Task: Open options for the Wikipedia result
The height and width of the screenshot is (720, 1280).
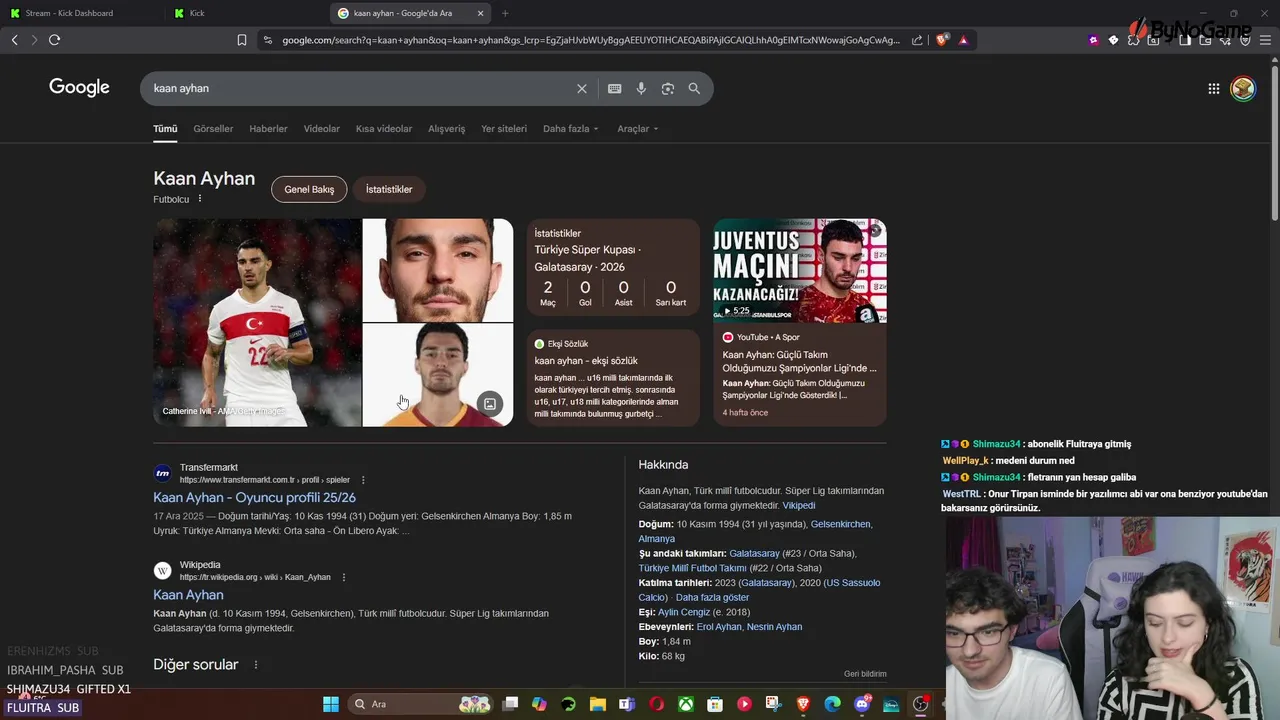Action: click(x=343, y=577)
